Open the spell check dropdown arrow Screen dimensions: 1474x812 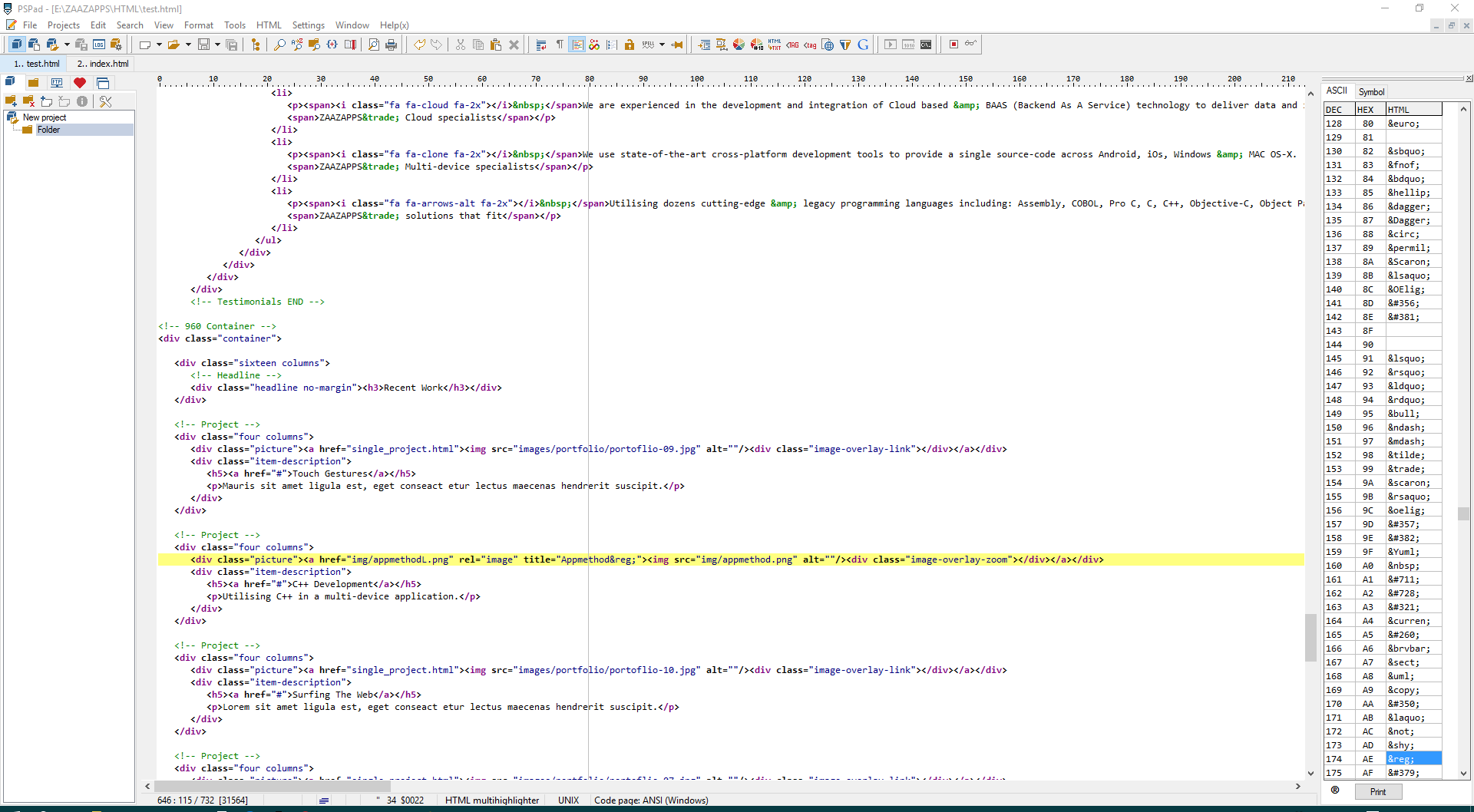point(662,45)
